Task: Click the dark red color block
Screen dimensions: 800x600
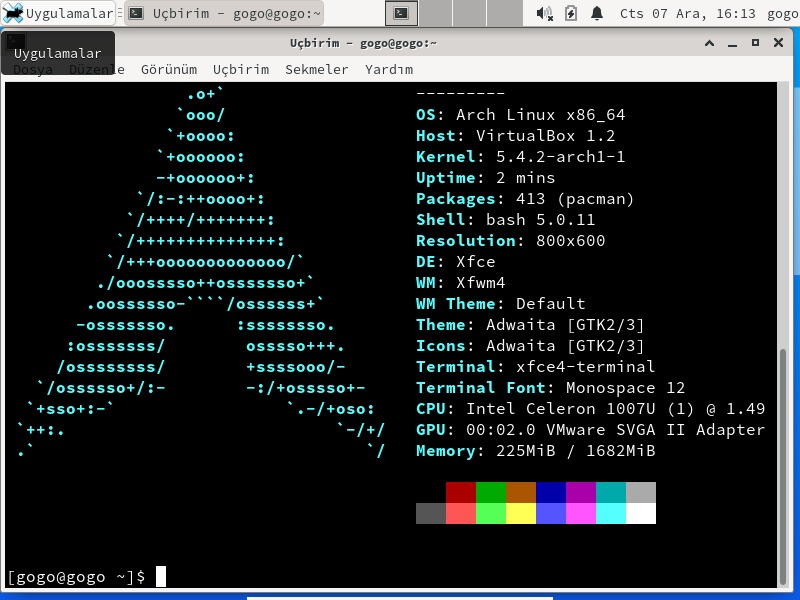Action: pos(461,492)
